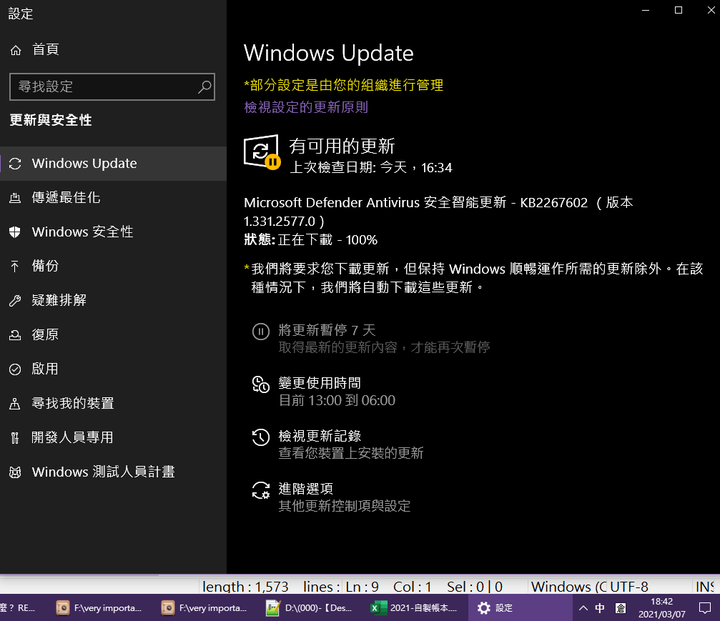The image size is (720, 621).
Task: Click the shield icon for Windows 安全性
Action: point(15,232)
